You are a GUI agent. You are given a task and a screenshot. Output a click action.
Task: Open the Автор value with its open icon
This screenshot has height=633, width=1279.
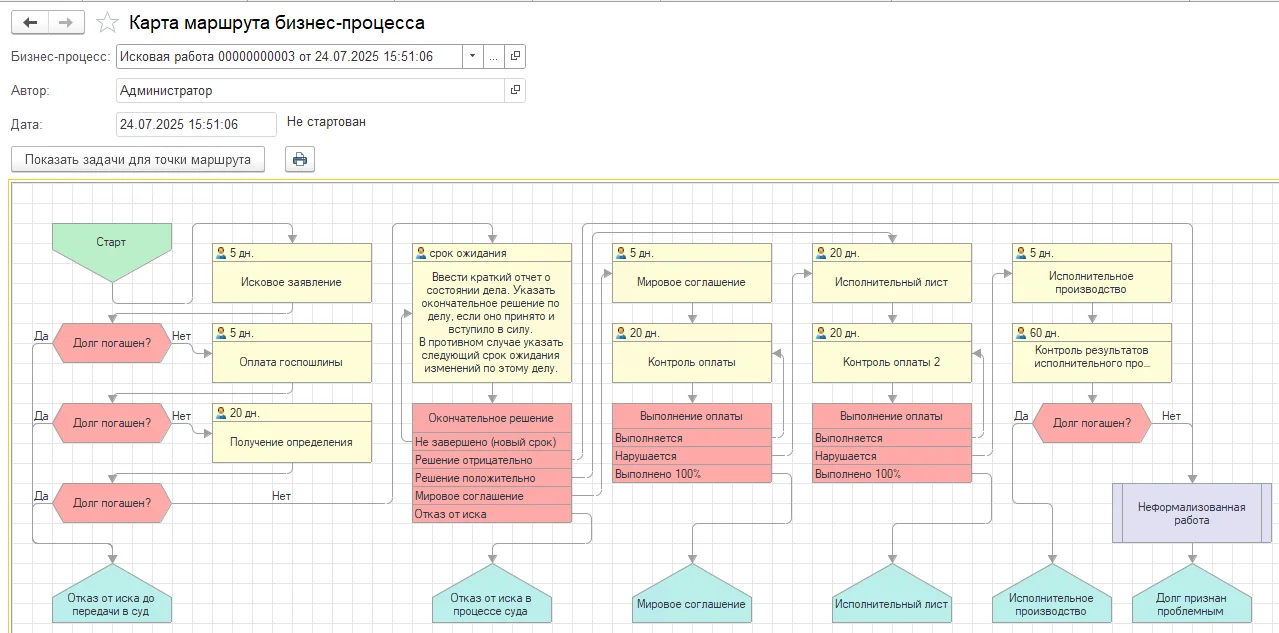coord(515,90)
